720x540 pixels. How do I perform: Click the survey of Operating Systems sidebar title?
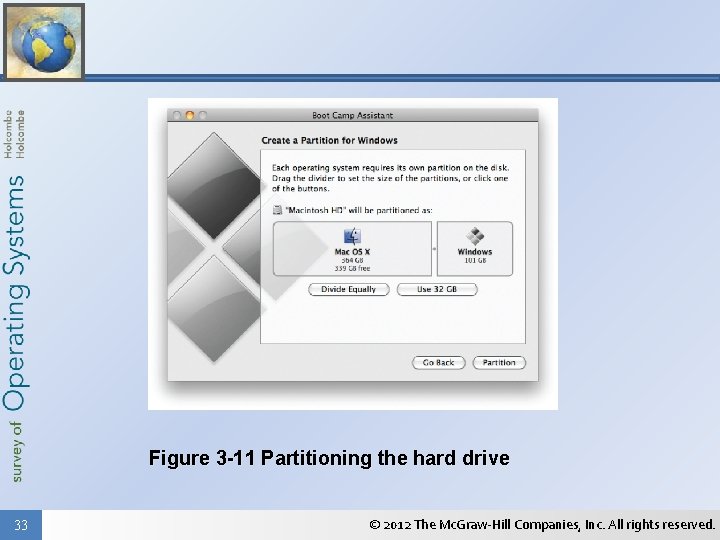point(16,328)
